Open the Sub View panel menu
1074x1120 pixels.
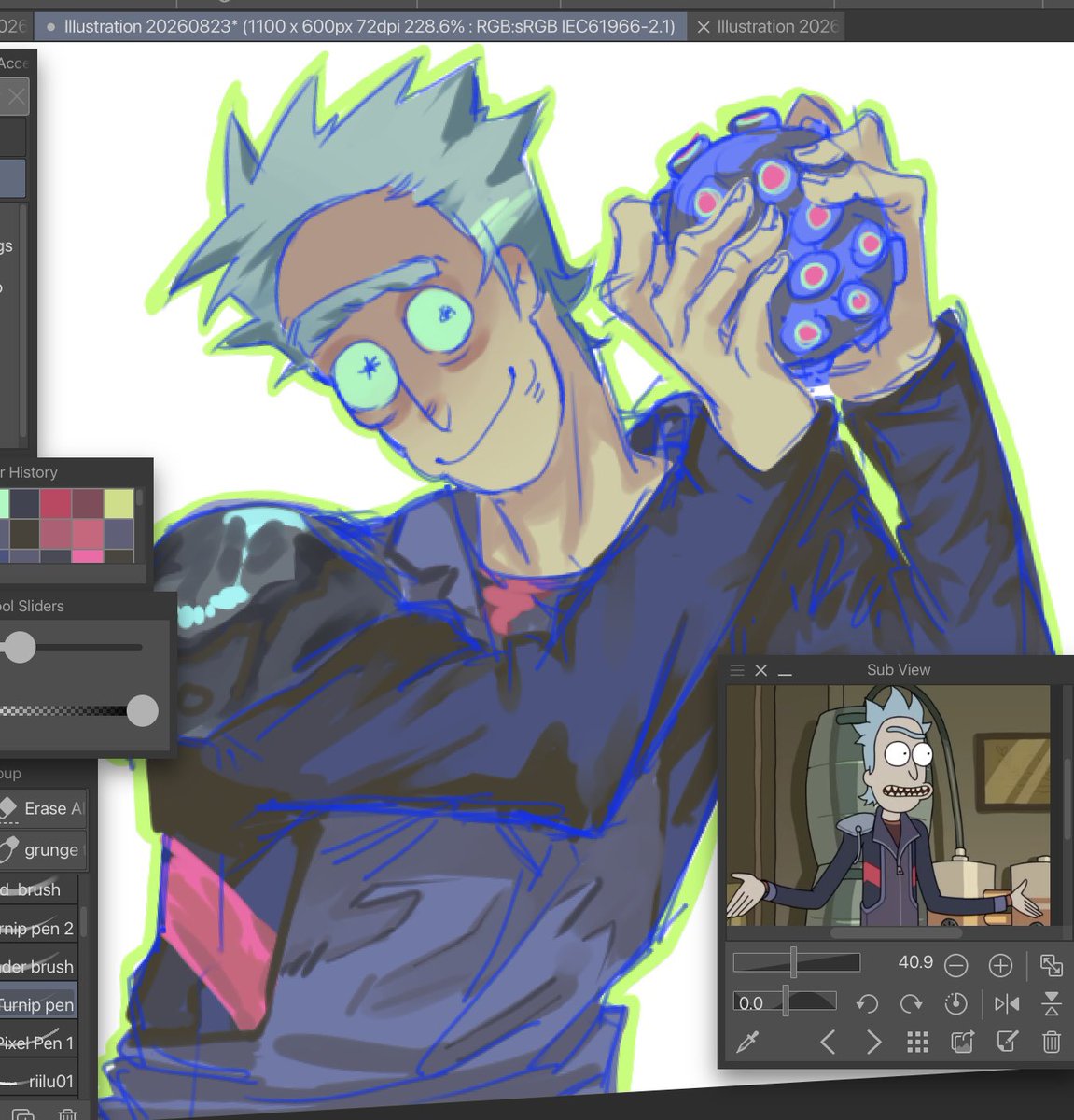[737, 670]
